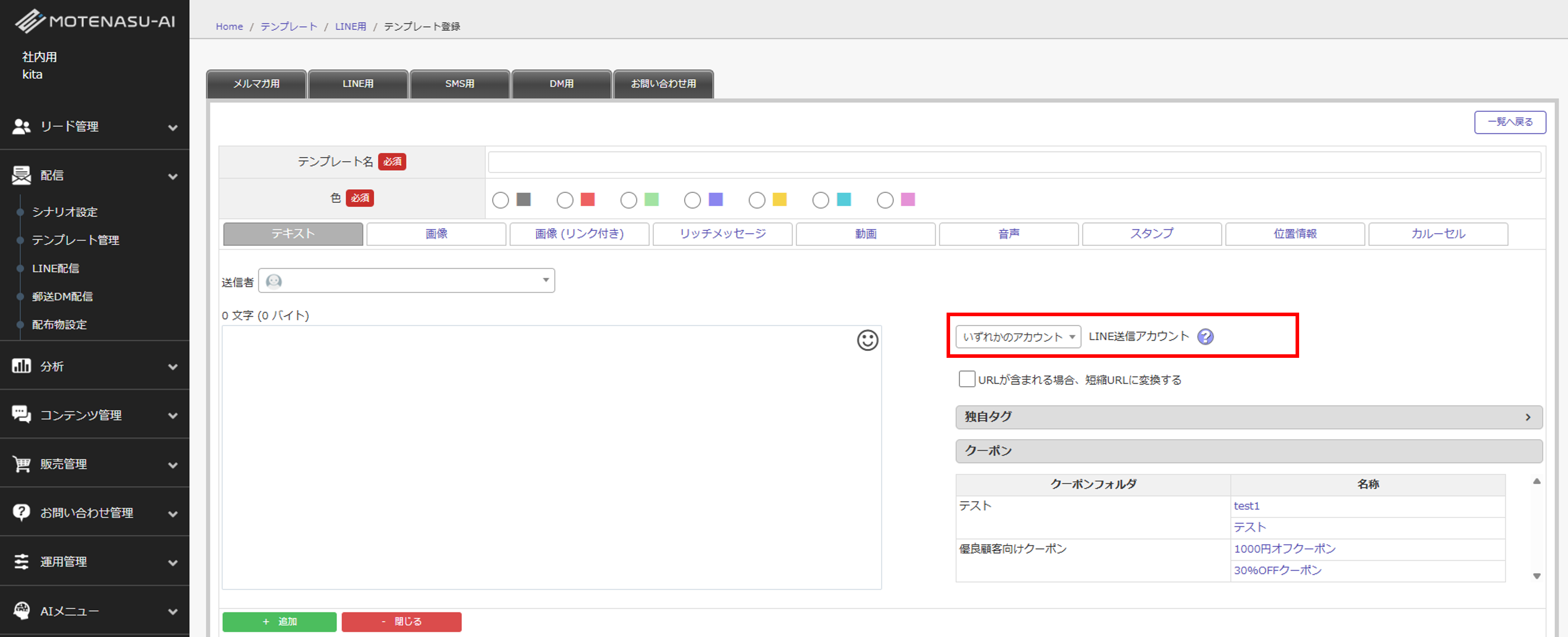Click the 30%OFFクーポン link

point(1277,570)
